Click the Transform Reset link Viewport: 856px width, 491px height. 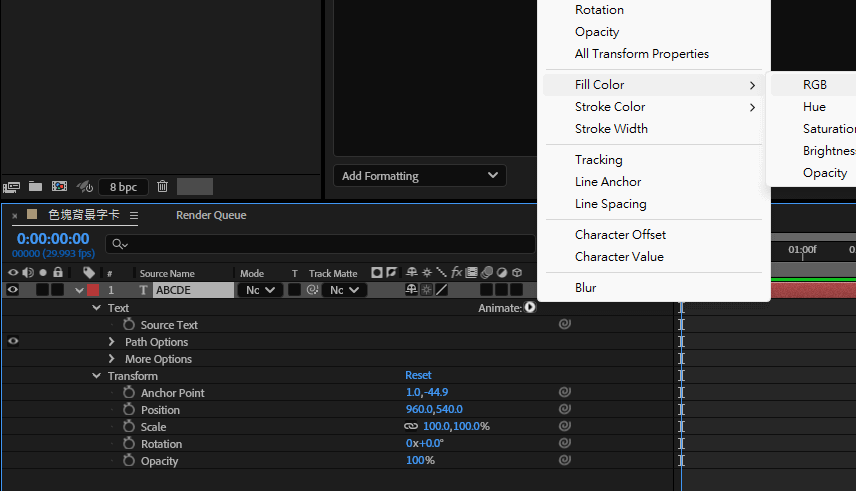pyautogui.click(x=418, y=376)
